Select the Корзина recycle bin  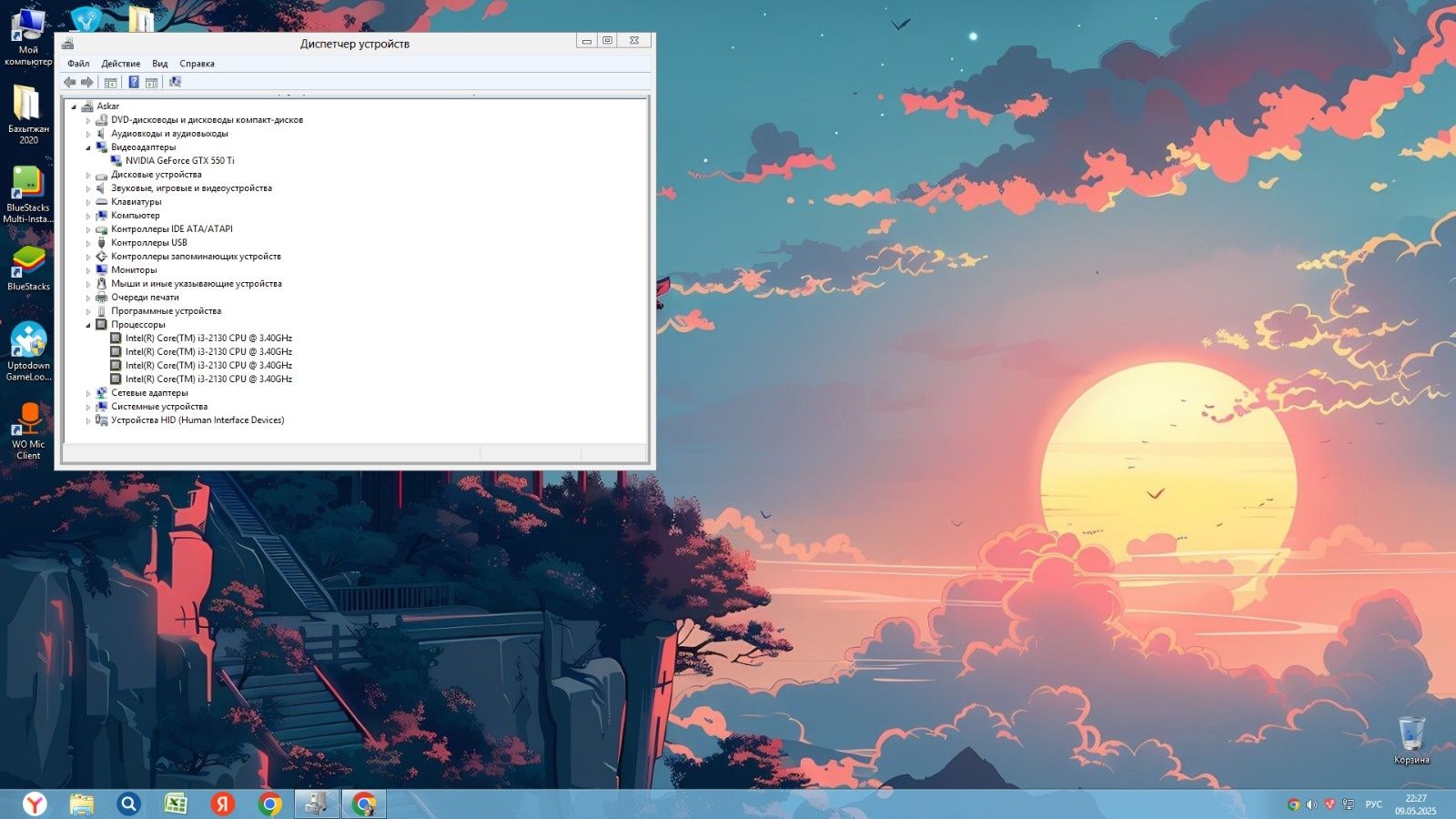coord(1411,740)
